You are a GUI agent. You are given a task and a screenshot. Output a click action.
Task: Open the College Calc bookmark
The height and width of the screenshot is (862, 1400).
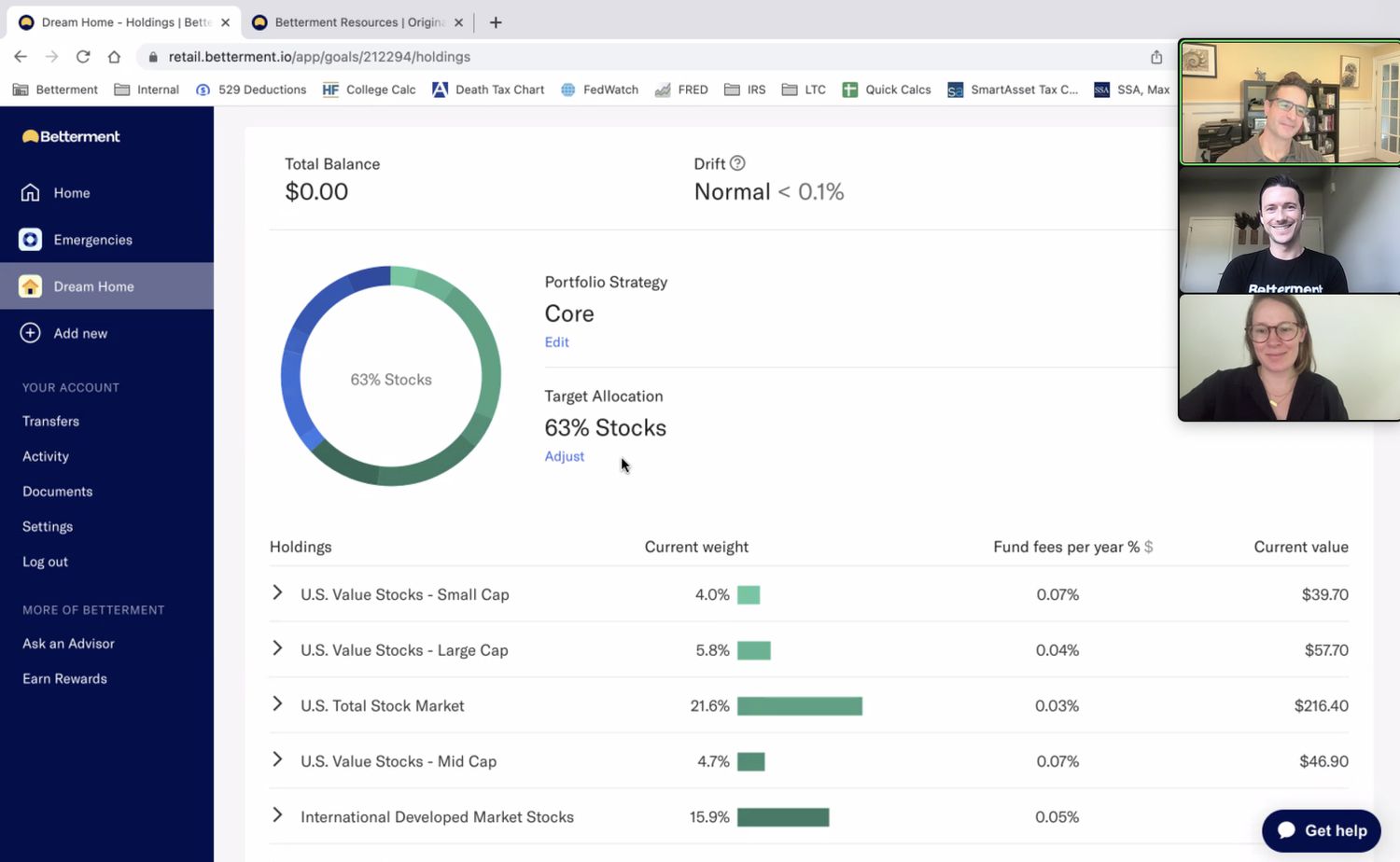(369, 90)
